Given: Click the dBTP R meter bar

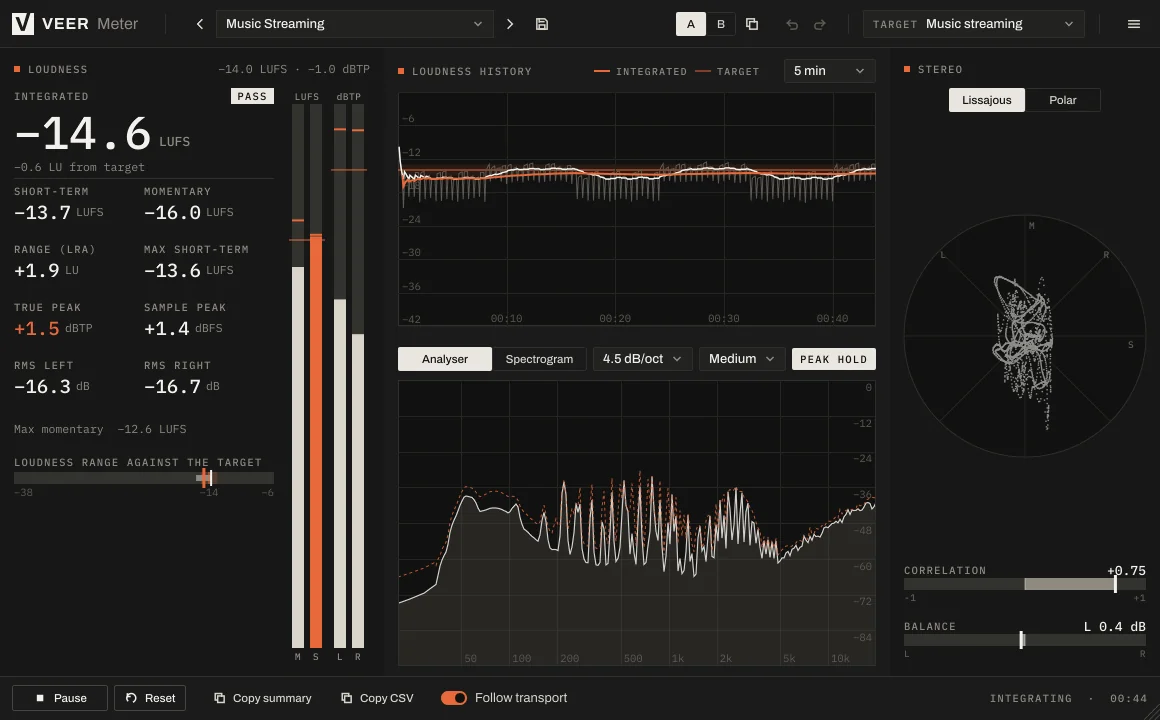Looking at the screenshot, I should tap(358, 376).
